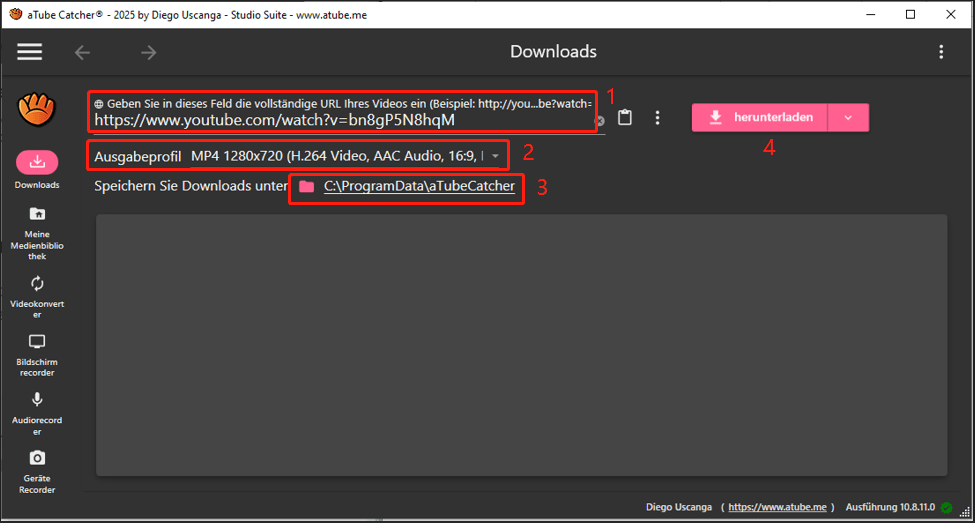Go forward with the right arrow

point(149,53)
